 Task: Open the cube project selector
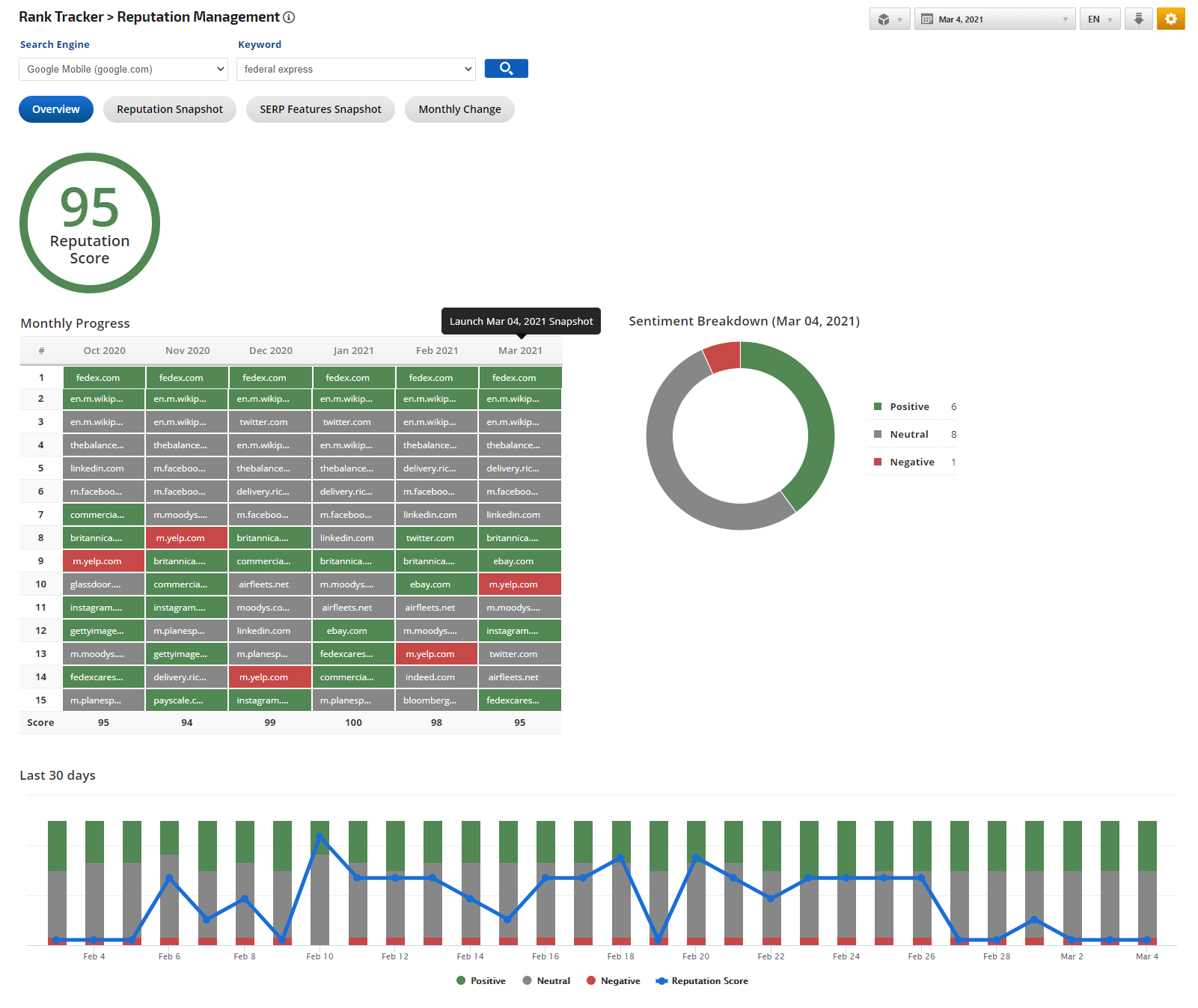pos(889,19)
